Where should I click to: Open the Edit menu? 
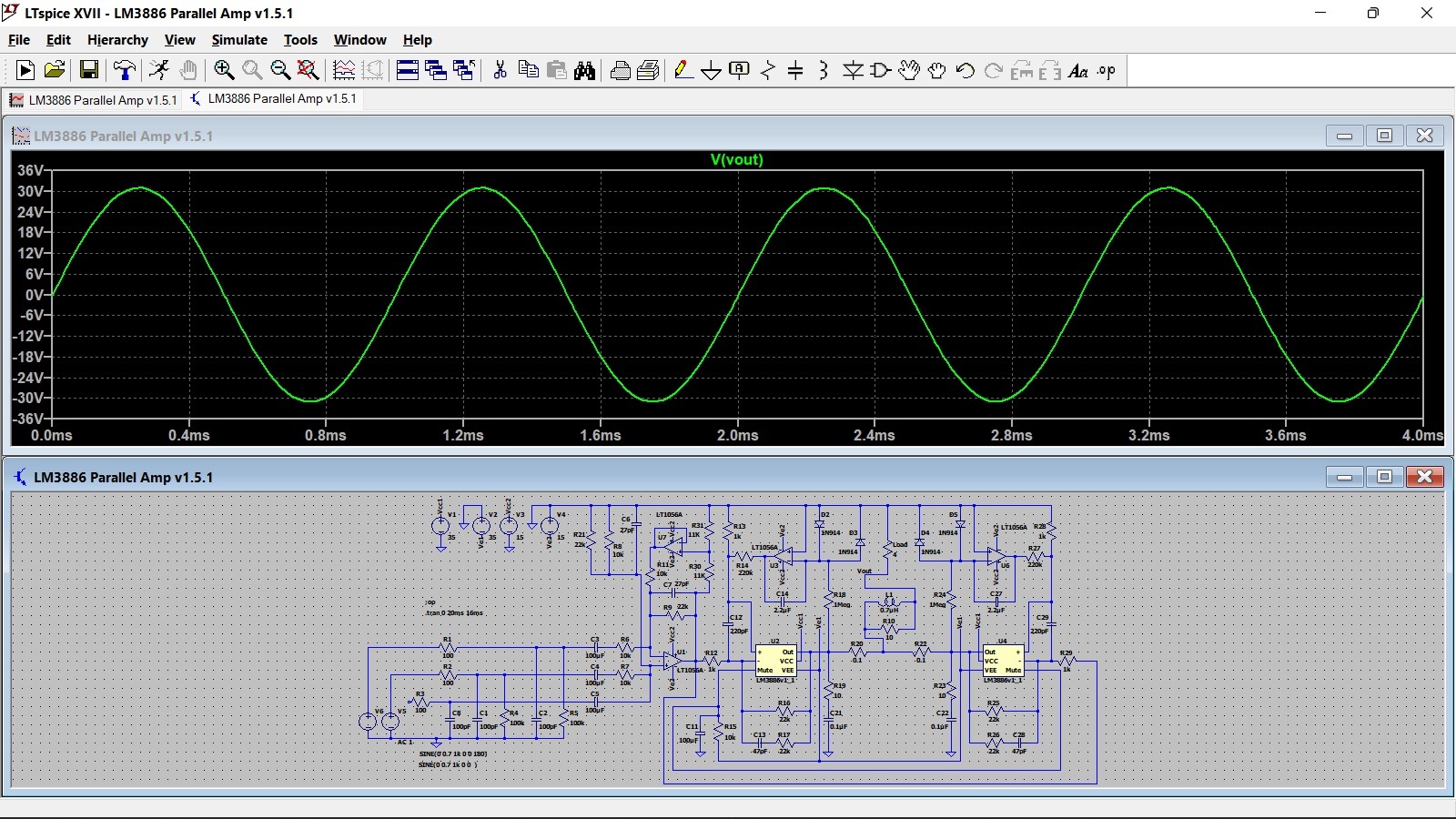pyautogui.click(x=58, y=40)
